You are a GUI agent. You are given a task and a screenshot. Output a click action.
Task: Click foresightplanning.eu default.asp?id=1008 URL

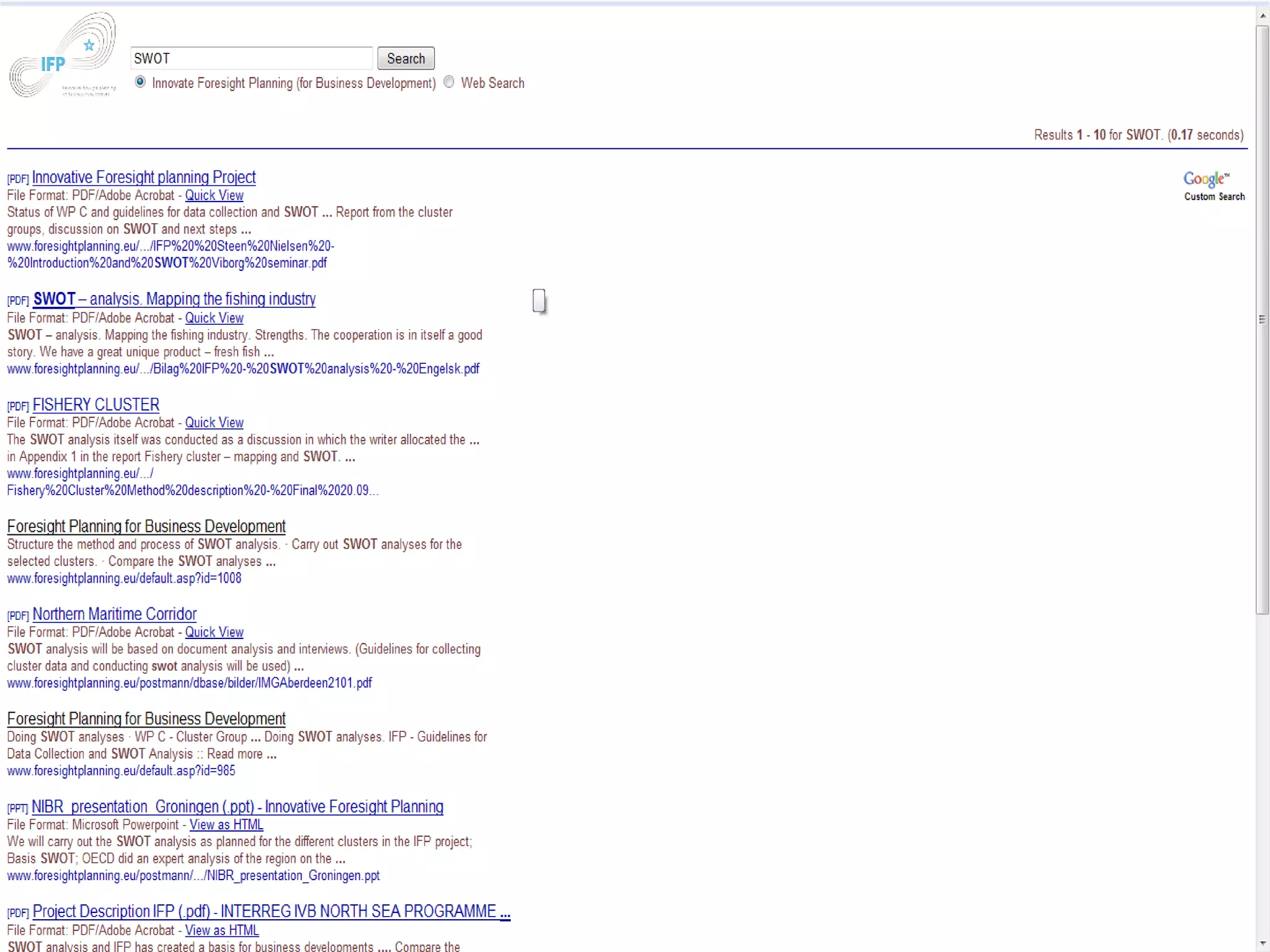pos(124,578)
